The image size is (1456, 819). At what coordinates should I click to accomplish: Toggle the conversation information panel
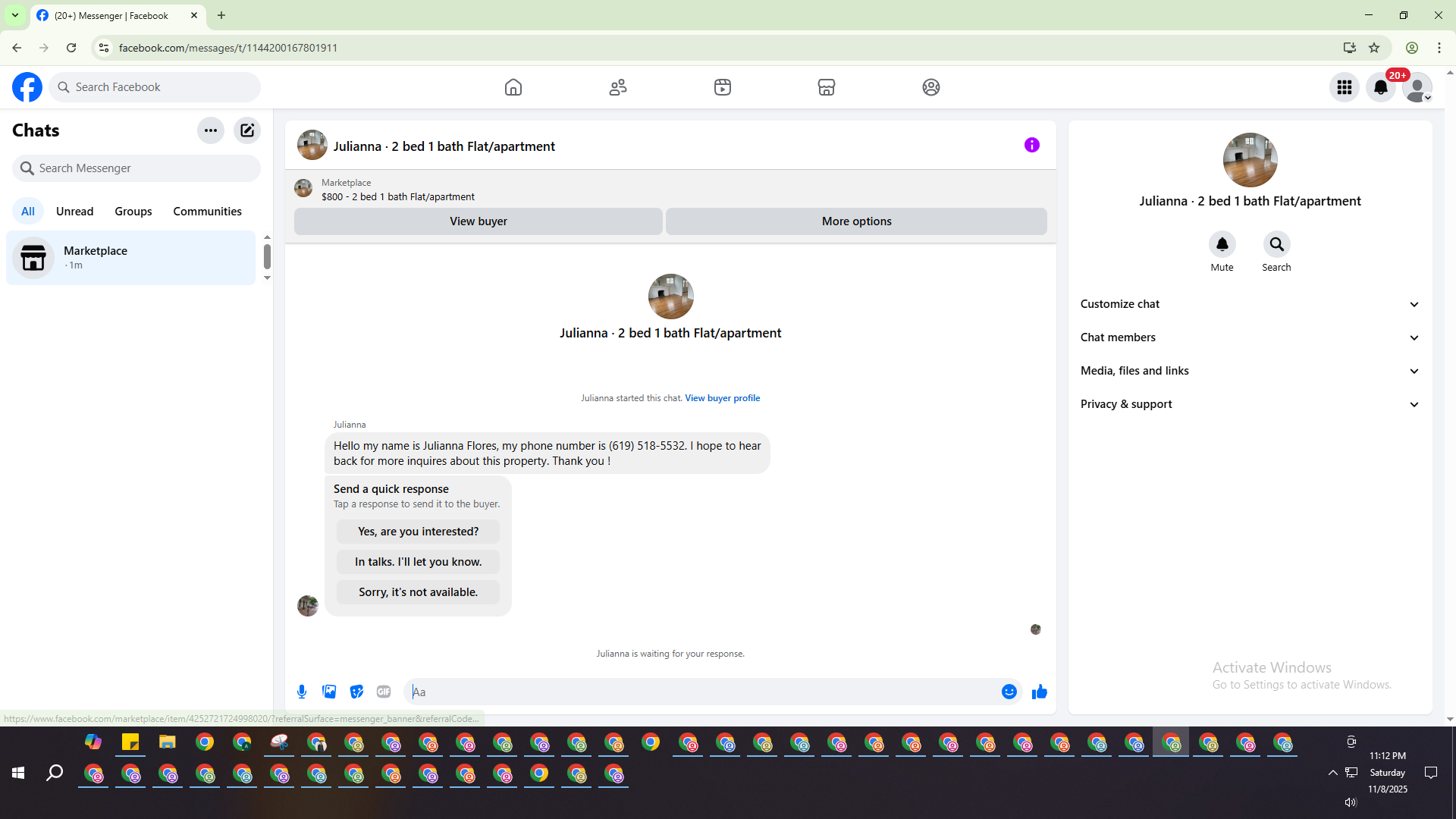(1031, 145)
